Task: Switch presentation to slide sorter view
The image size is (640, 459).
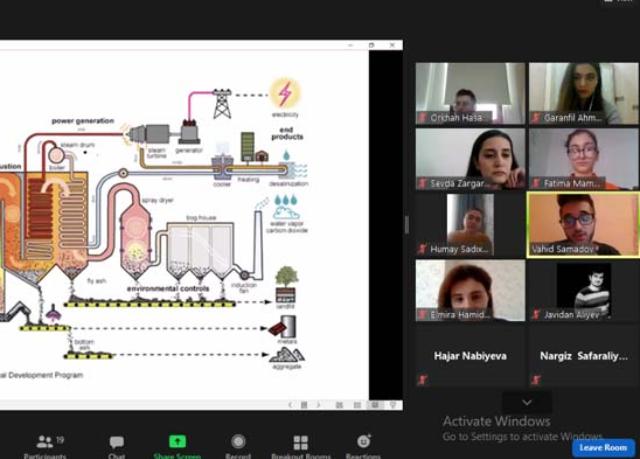Action: pyautogui.click(x=357, y=405)
